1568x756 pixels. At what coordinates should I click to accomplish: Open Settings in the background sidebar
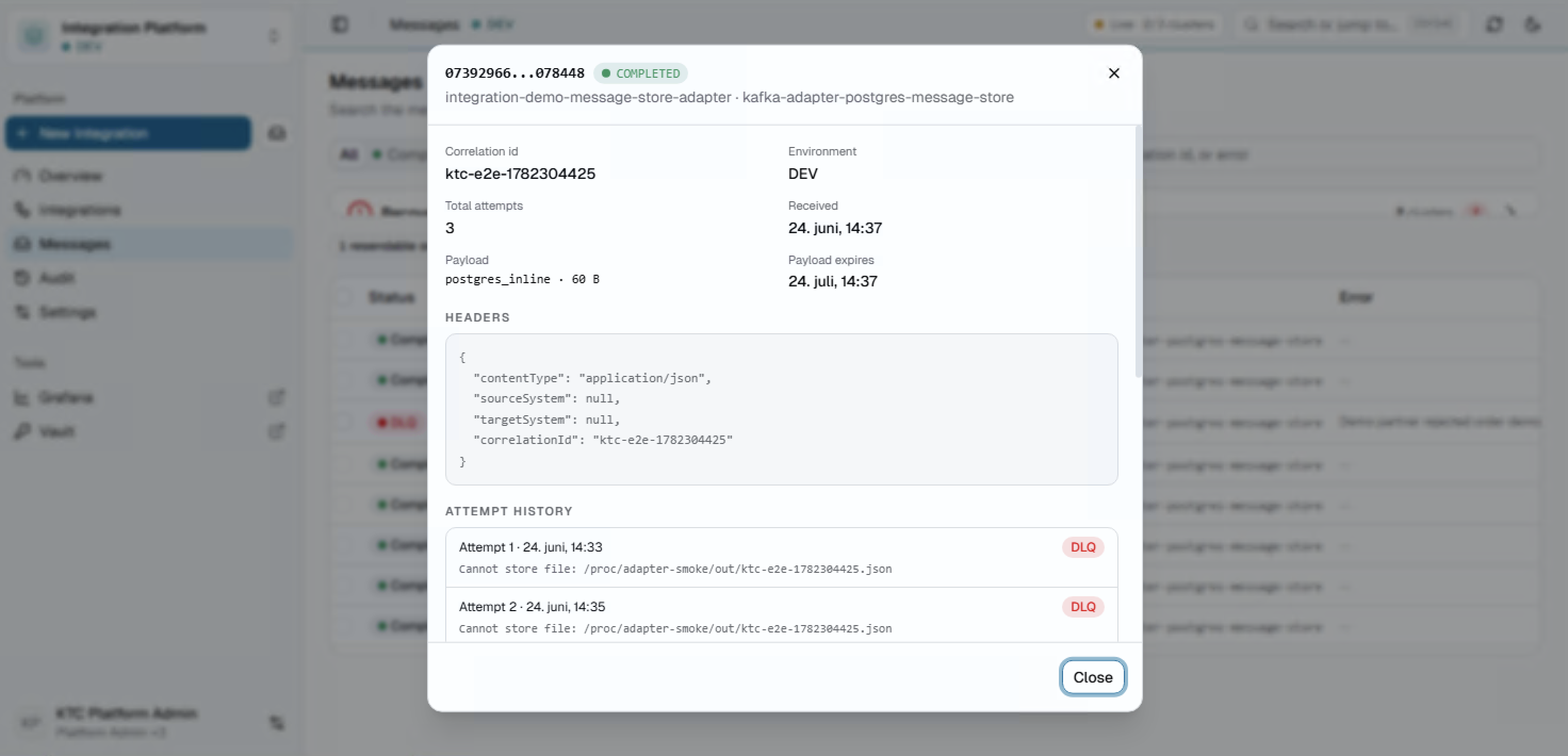(149, 313)
